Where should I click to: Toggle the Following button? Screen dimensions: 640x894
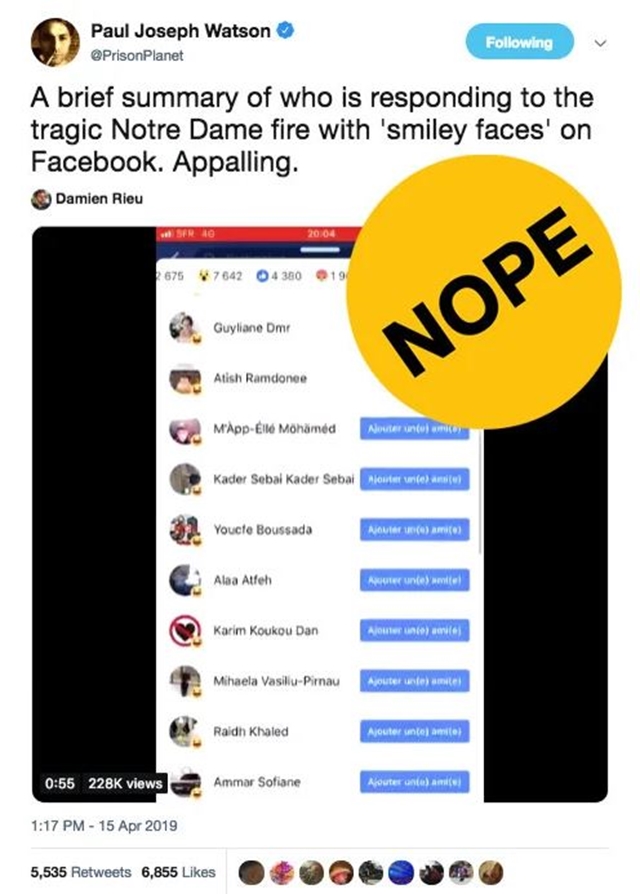point(519,42)
